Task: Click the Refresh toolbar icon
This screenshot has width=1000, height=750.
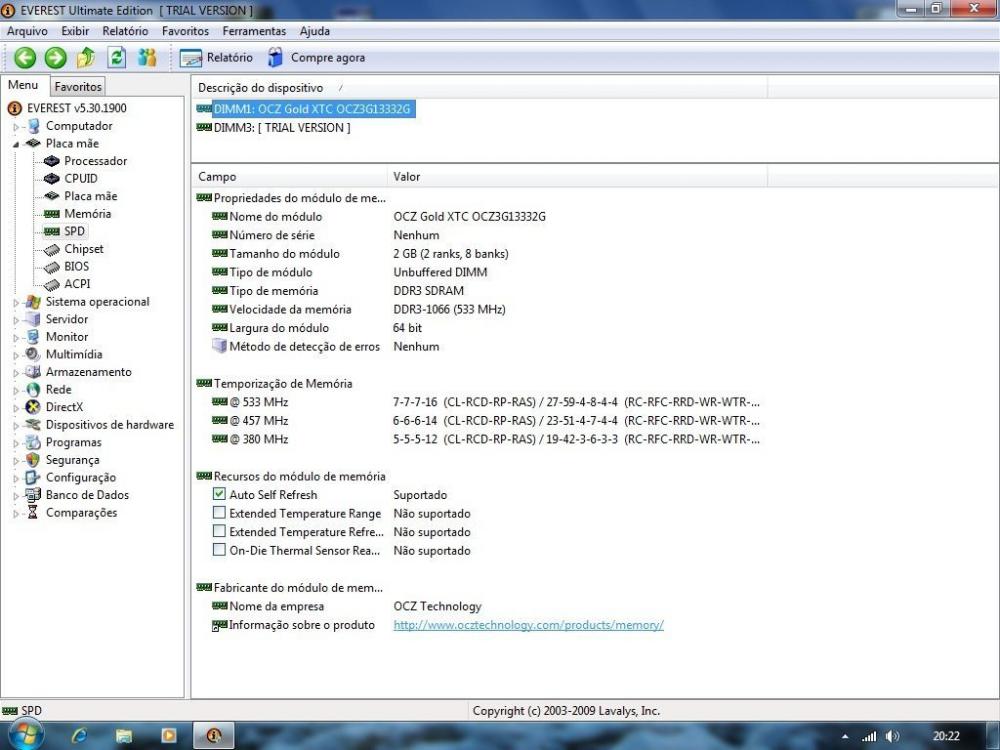Action: click(117, 58)
